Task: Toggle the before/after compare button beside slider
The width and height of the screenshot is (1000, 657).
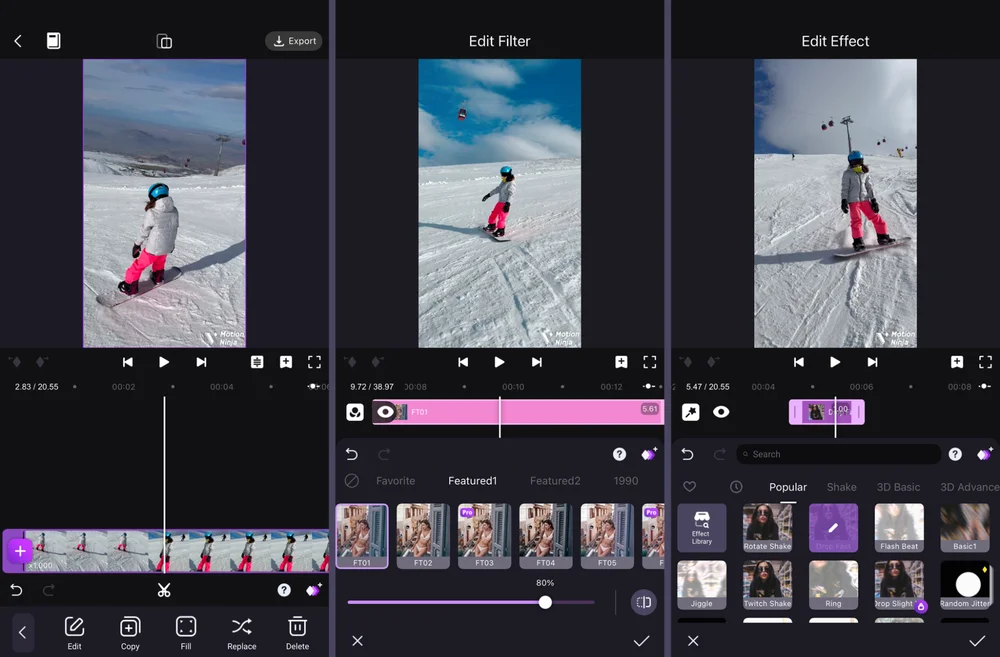Action: click(x=643, y=602)
